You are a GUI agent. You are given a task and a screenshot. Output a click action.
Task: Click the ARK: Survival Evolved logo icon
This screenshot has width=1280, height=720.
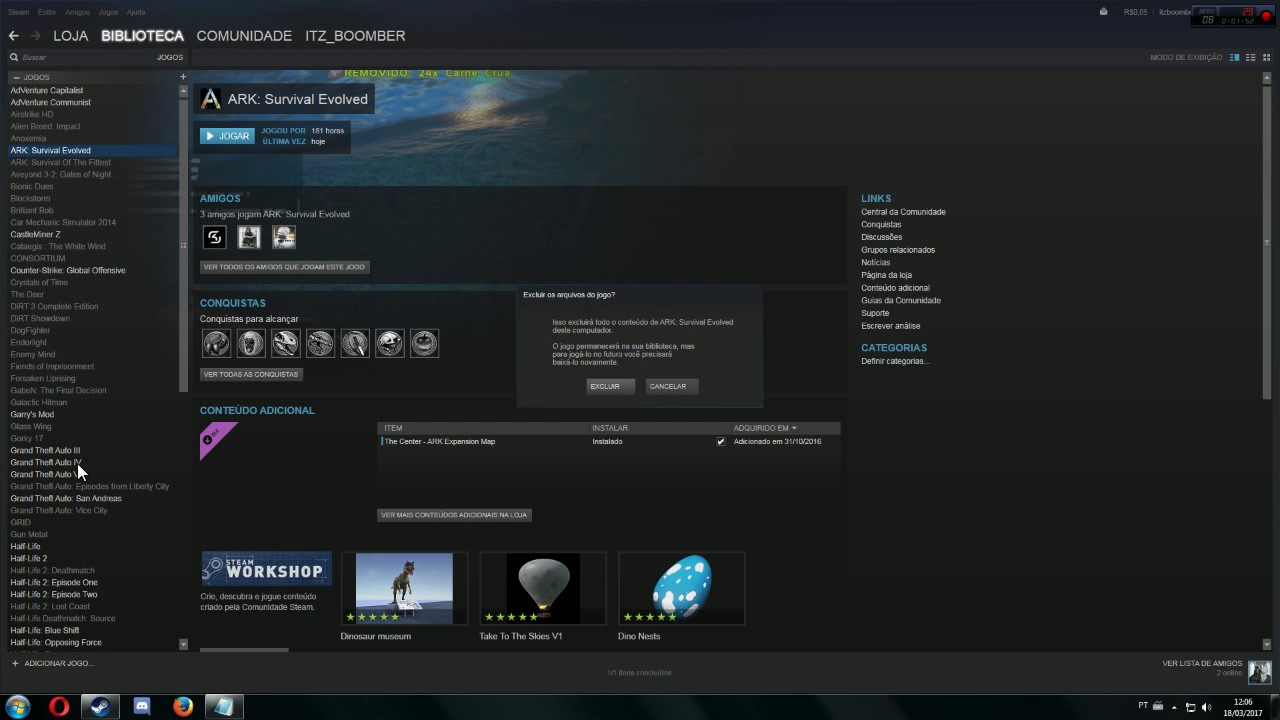click(x=211, y=99)
